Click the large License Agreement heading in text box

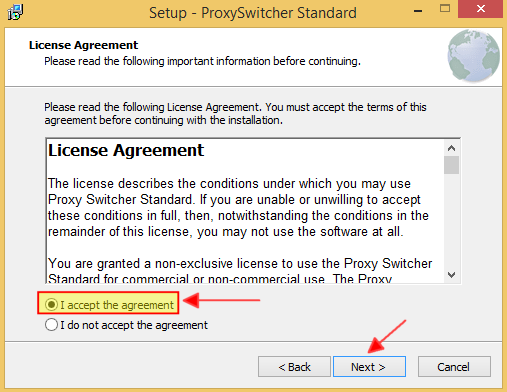pyautogui.click(x=126, y=150)
